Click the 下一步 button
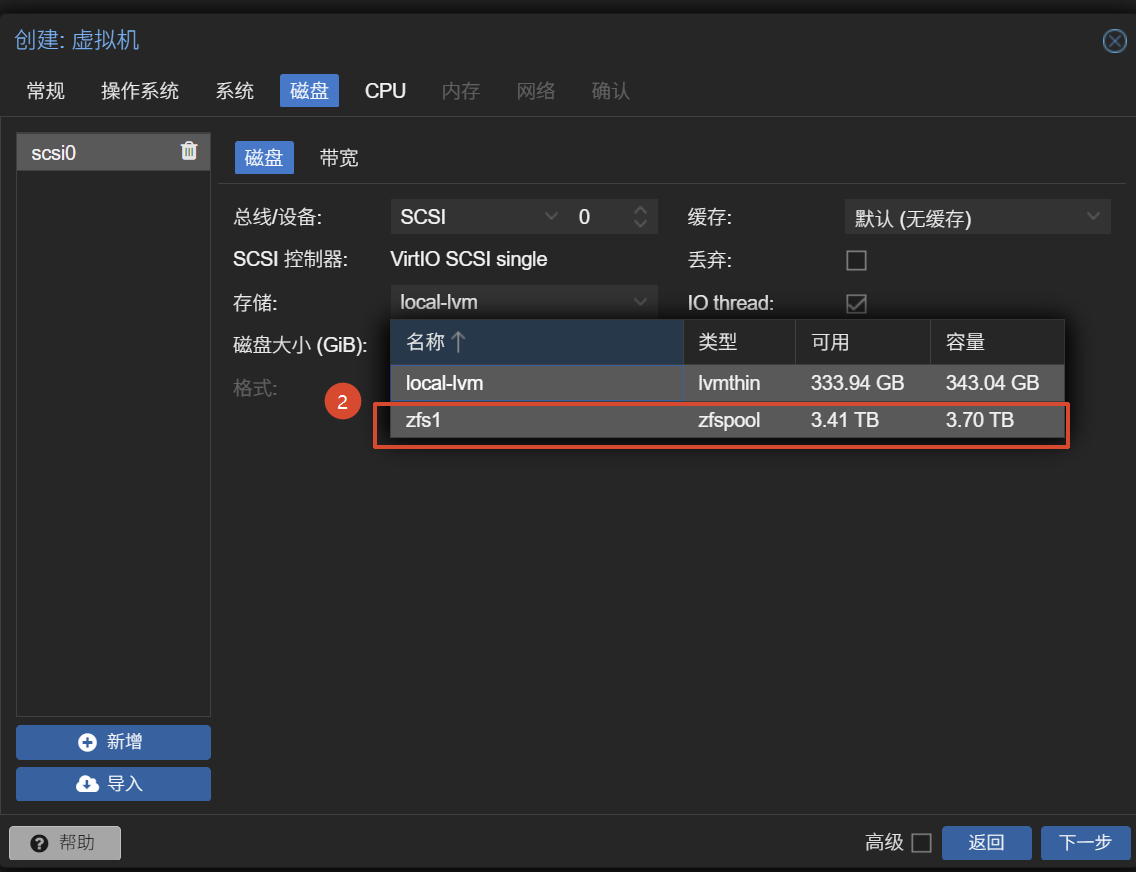 [1085, 842]
